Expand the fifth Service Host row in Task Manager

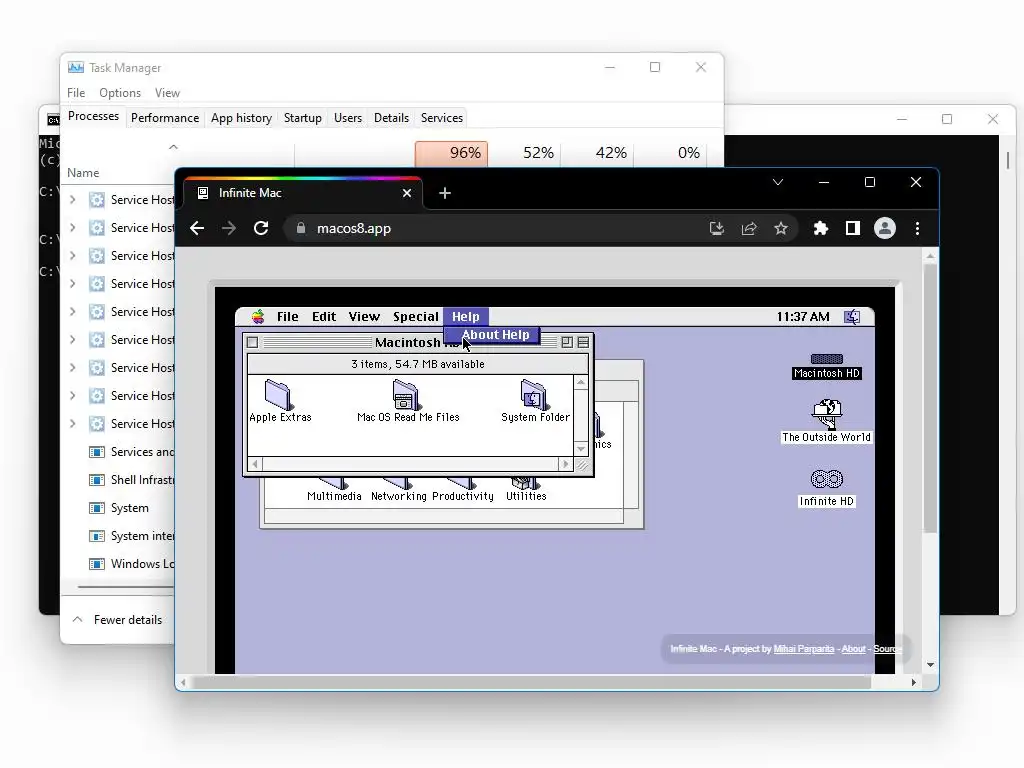pyautogui.click(x=72, y=312)
